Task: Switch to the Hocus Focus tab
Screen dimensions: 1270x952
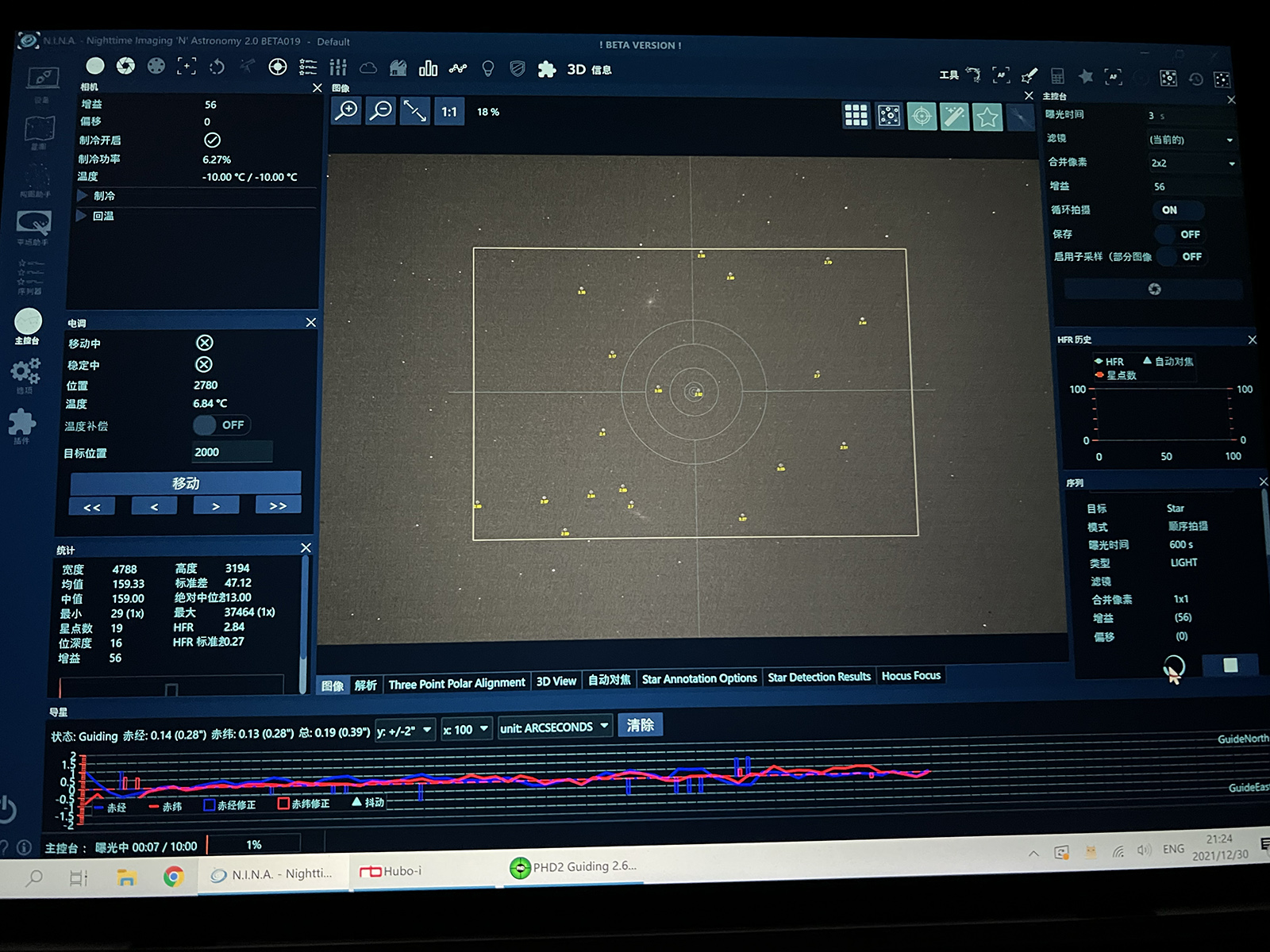Action: (x=911, y=676)
